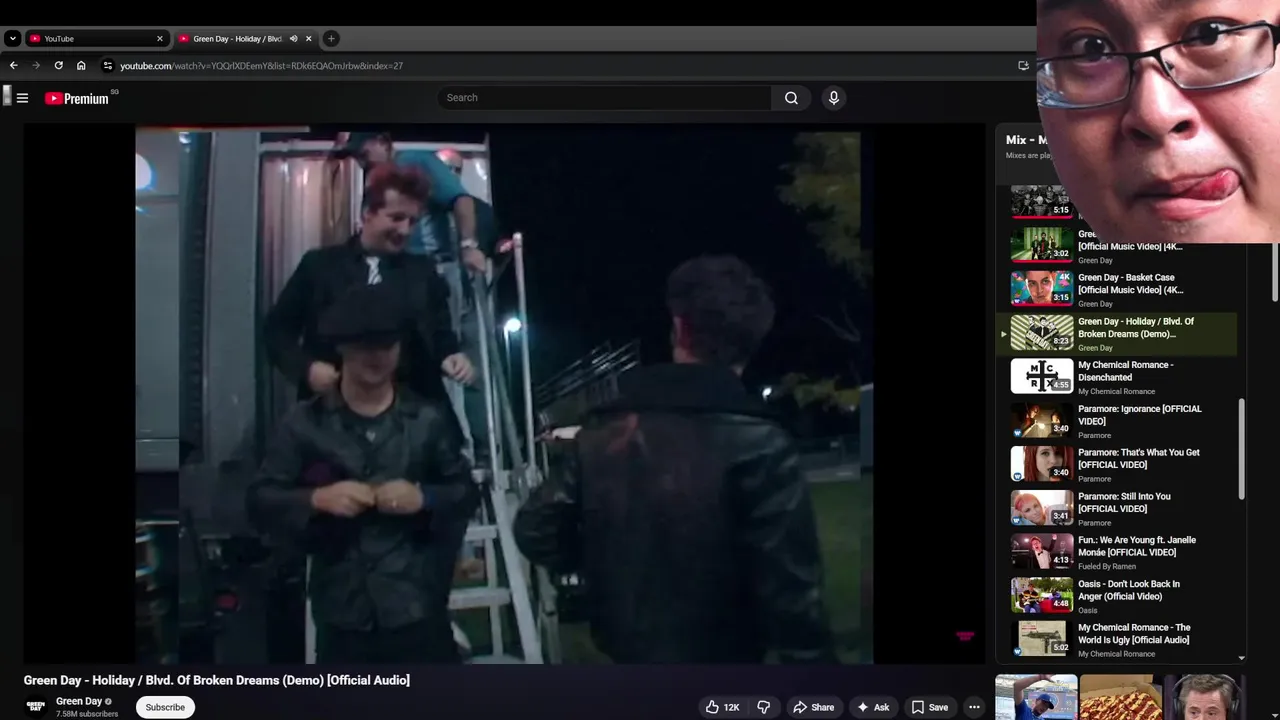Open Fun.: We Are Young title
This screenshot has height=720, width=1280.
point(1137,546)
